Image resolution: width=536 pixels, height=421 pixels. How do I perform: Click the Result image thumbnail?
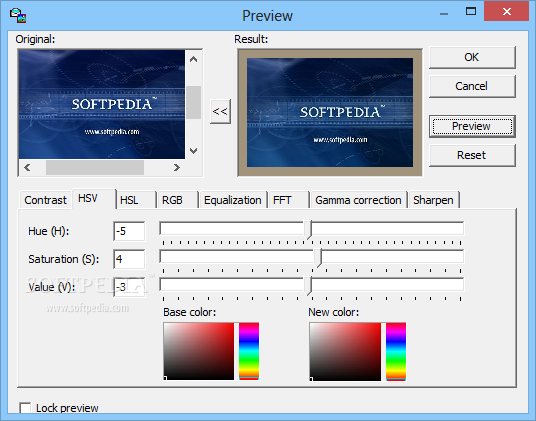pos(330,112)
